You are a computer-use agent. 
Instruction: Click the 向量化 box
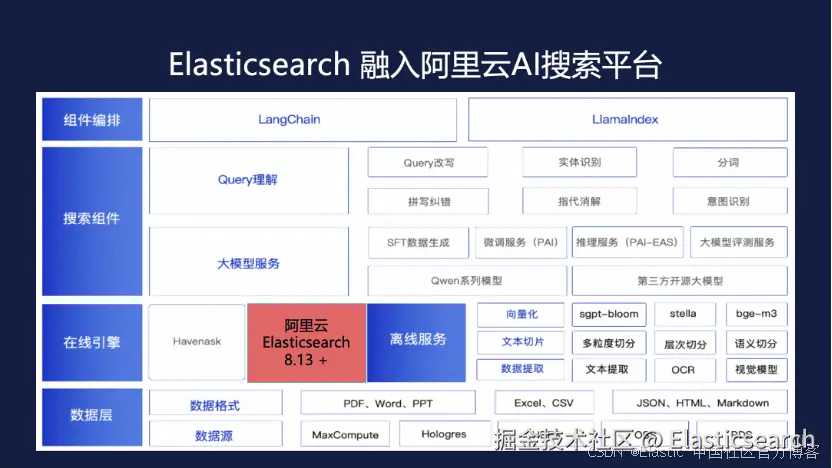coord(521,315)
